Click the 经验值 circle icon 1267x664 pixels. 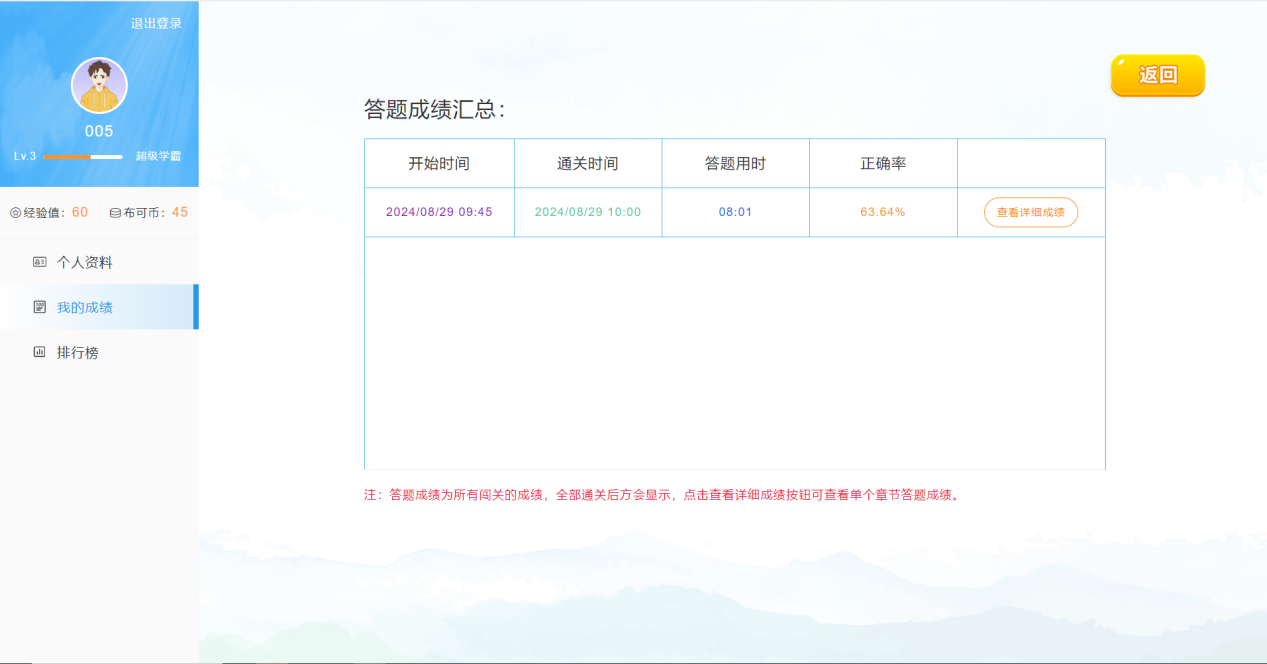coord(15,213)
